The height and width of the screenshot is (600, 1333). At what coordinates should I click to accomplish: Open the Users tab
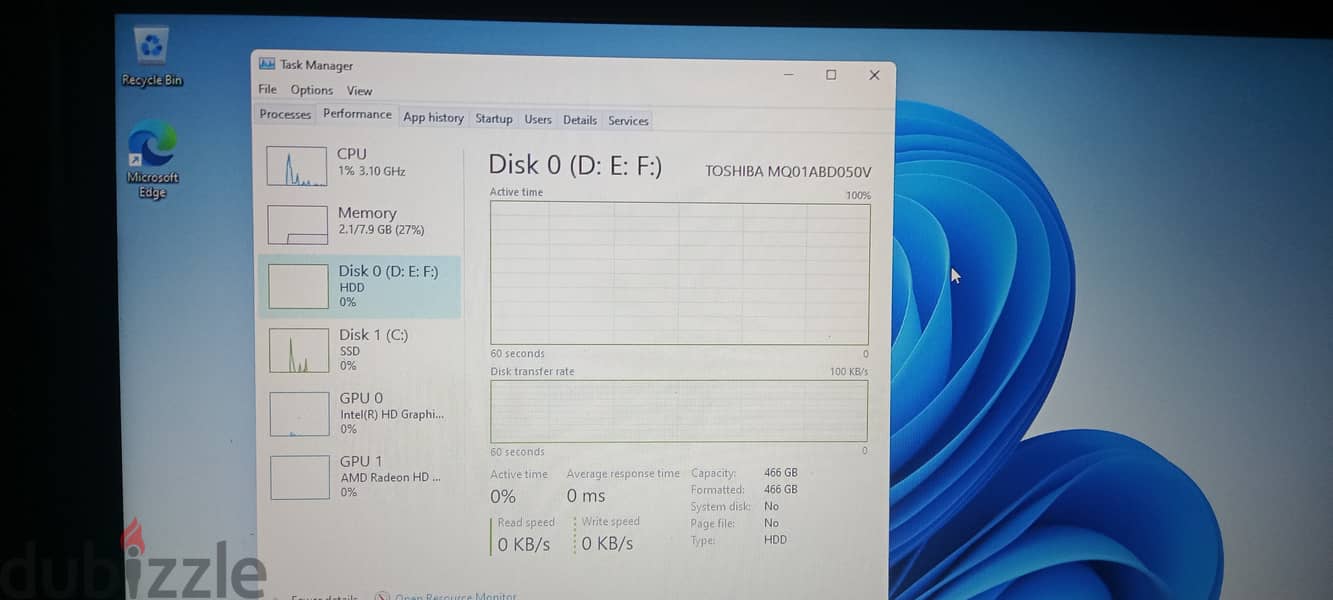click(538, 120)
